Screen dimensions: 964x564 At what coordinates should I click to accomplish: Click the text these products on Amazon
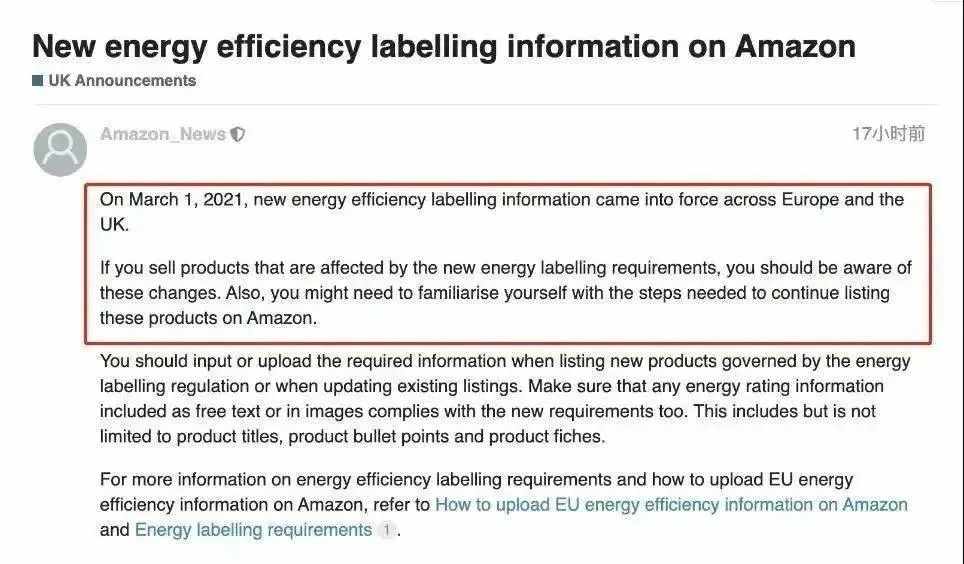point(208,318)
